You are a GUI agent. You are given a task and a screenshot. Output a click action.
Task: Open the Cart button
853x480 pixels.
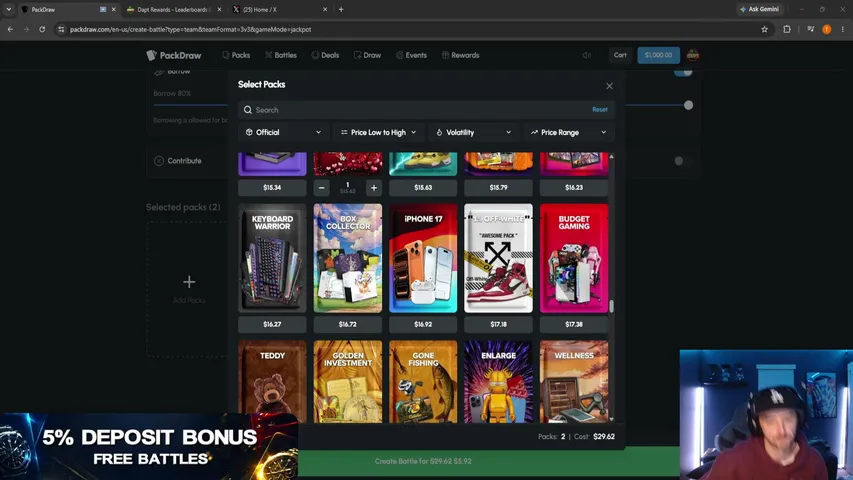[x=620, y=55]
